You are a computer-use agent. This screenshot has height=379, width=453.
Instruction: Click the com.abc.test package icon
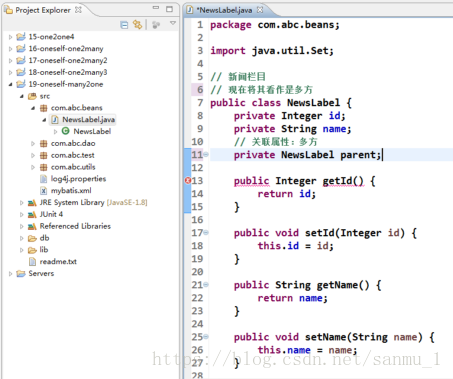[x=43, y=155]
